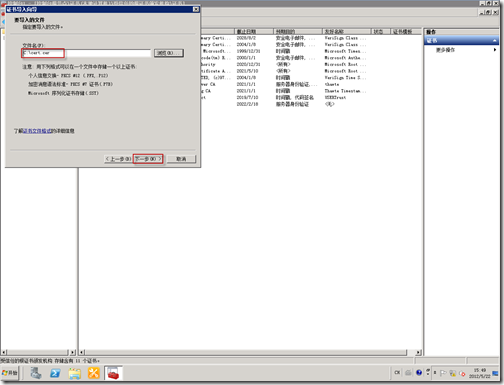Select the certificate row expiring 1999/12/31

311,51
